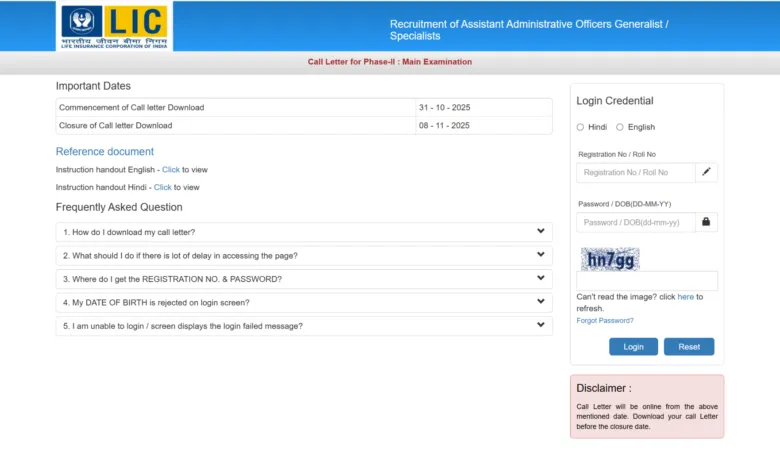Click the 'Reference document' heading
Image resolution: width=780 pixels, height=470 pixels.
[x=105, y=152]
